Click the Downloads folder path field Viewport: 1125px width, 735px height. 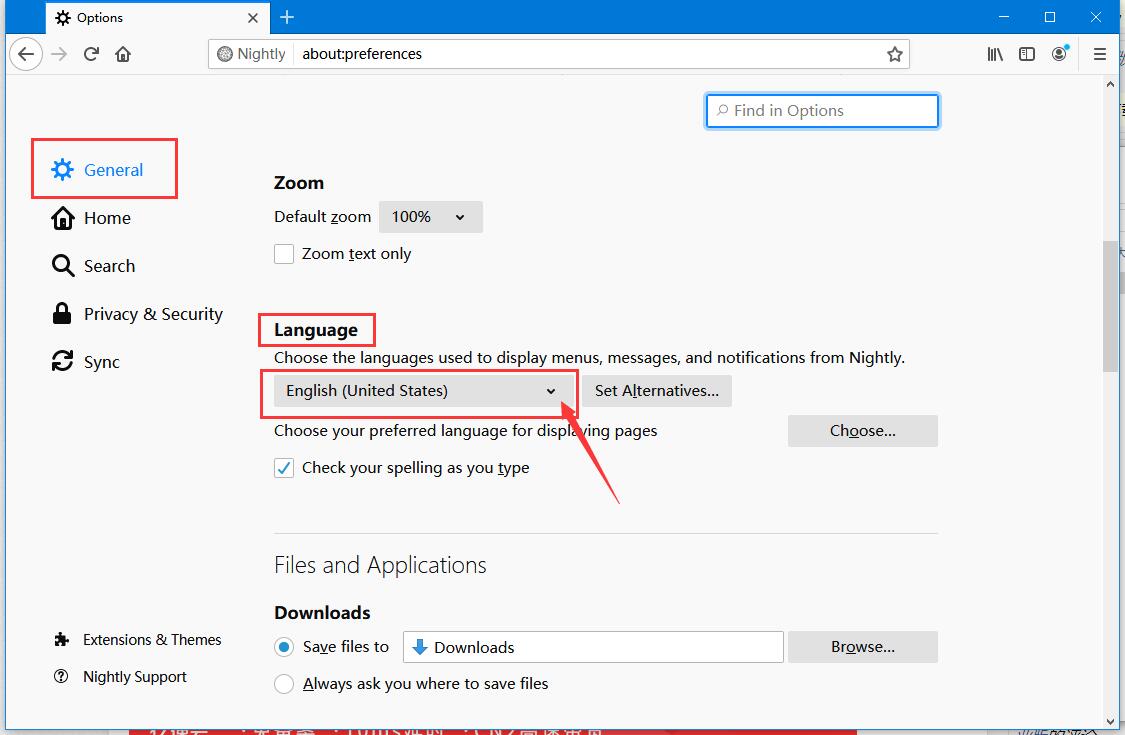593,647
